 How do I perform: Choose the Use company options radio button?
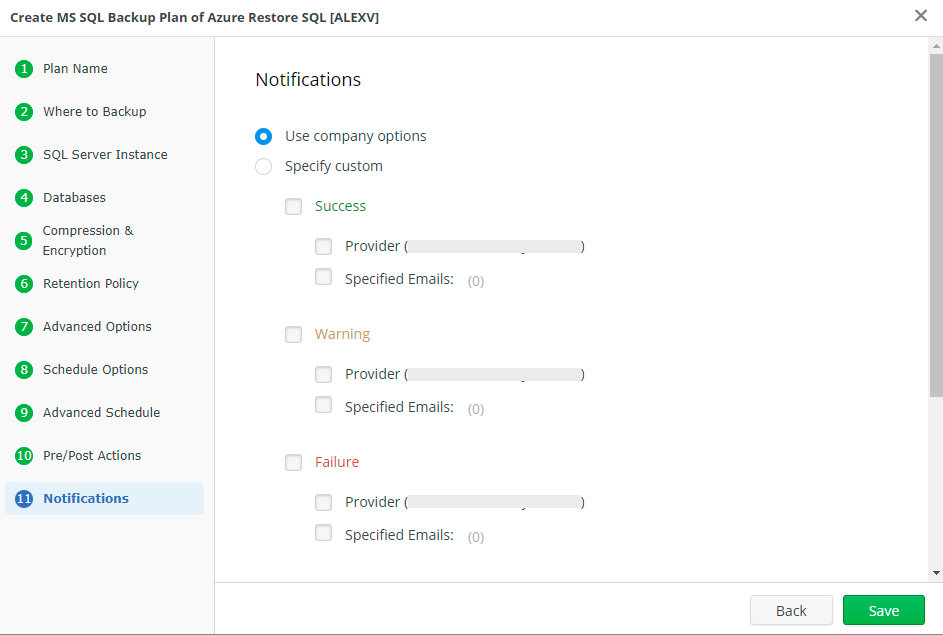[x=263, y=136]
